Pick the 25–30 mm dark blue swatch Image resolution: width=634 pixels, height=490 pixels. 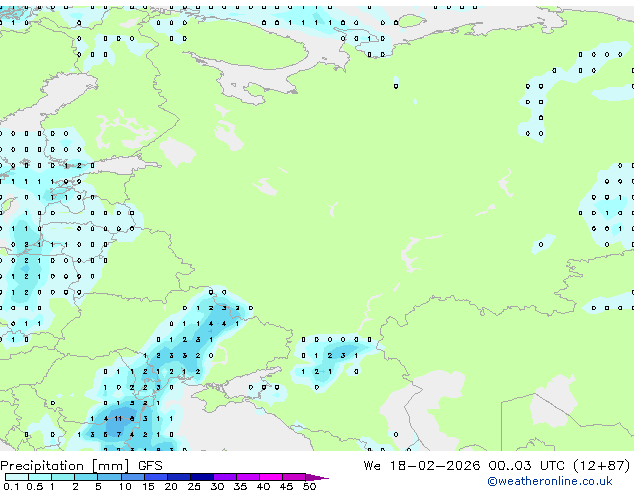[202, 477]
